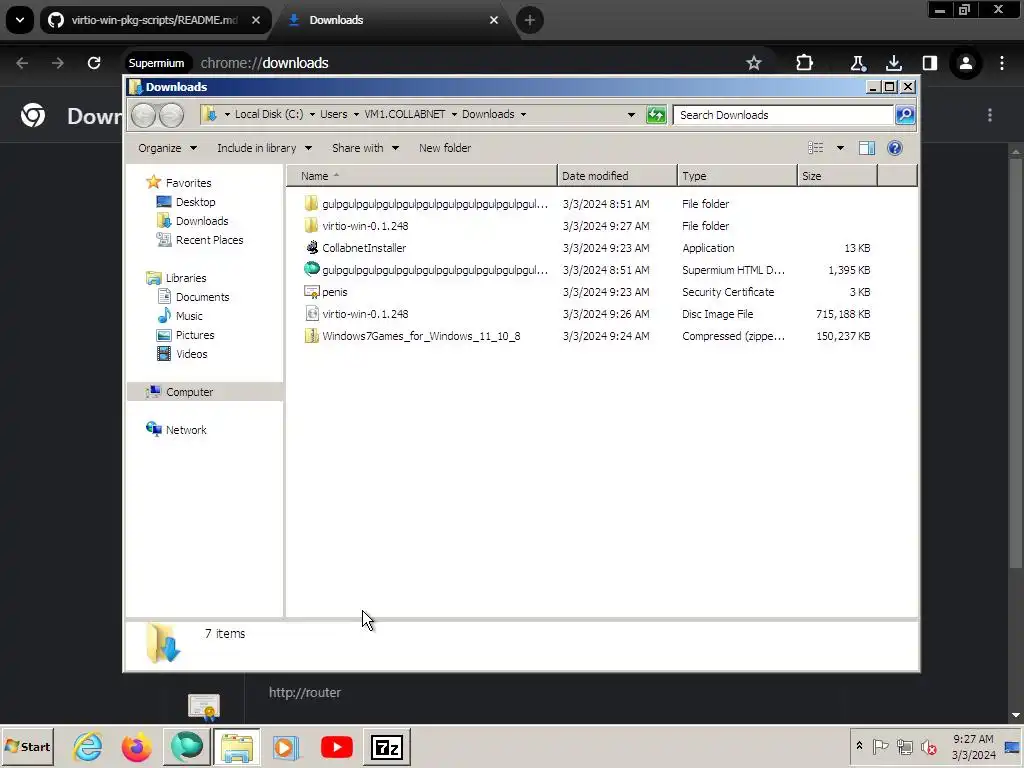Select Recent Places in Favorites
The height and width of the screenshot is (768, 1024).
(209, 240)
